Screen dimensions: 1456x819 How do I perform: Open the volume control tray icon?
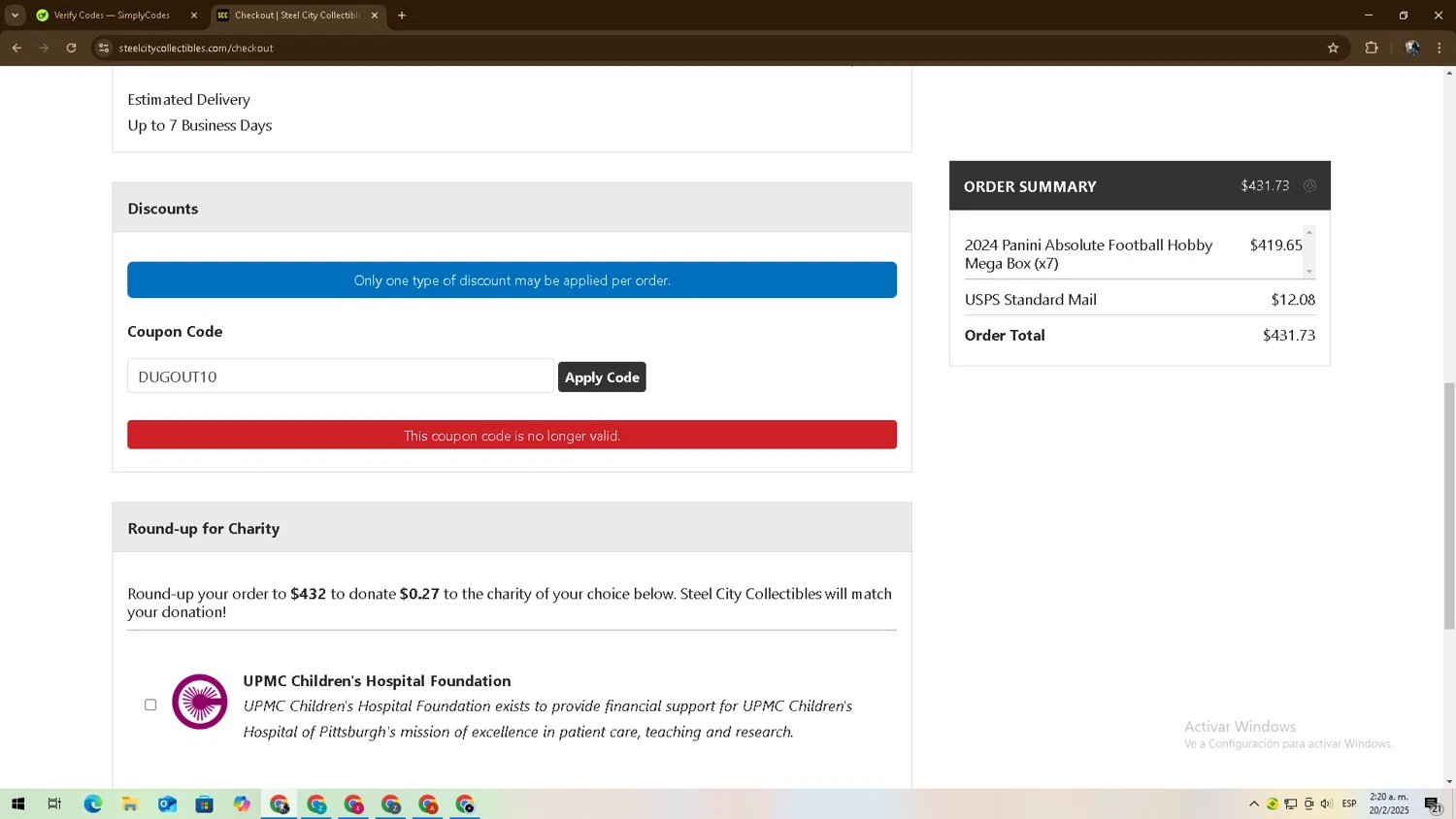(1326, 803)
